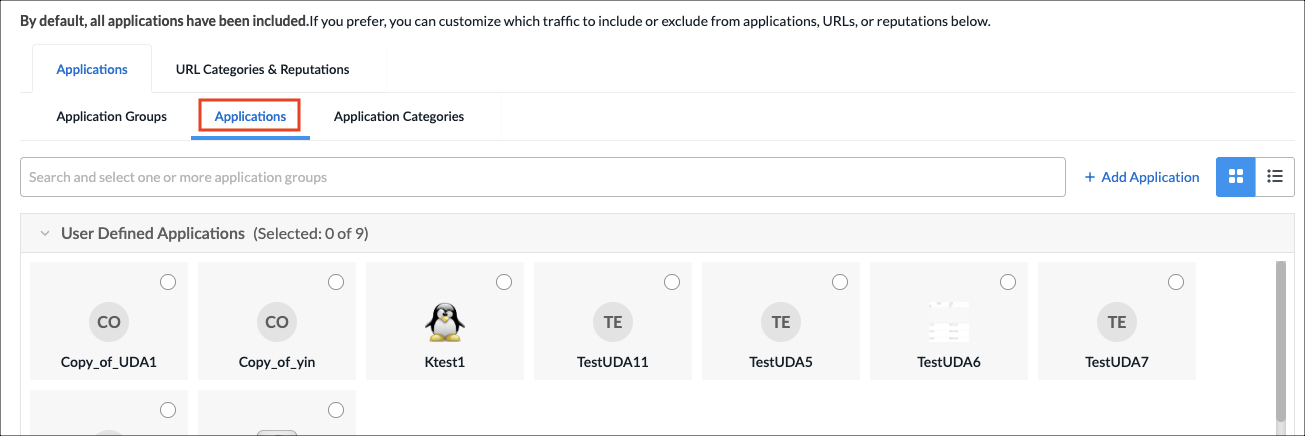This screenshot has height=436, width=1305.
Task: Select the TestUDA7 radio button
Action: point(1176,282)
